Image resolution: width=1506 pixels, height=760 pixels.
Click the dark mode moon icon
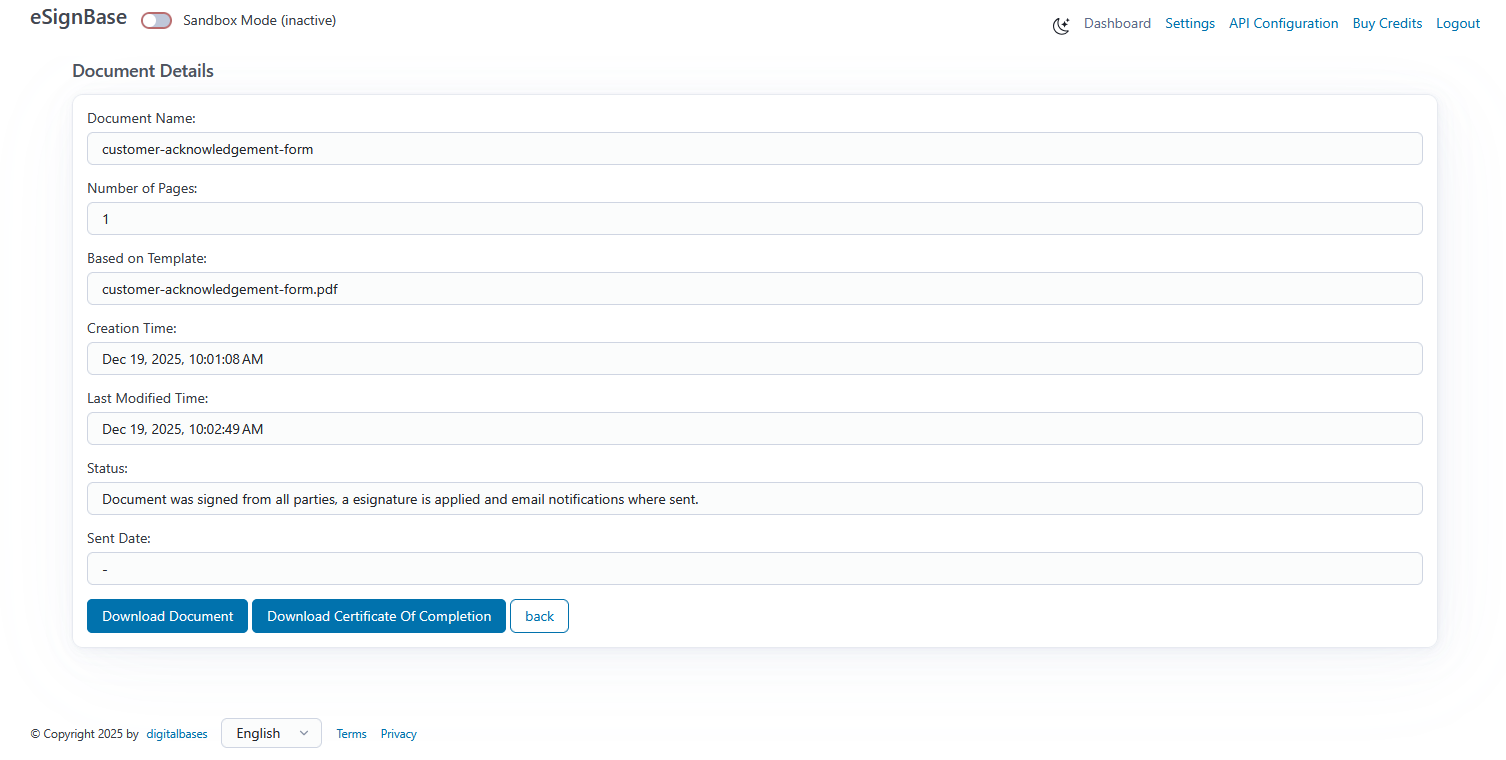point(1061,25)
